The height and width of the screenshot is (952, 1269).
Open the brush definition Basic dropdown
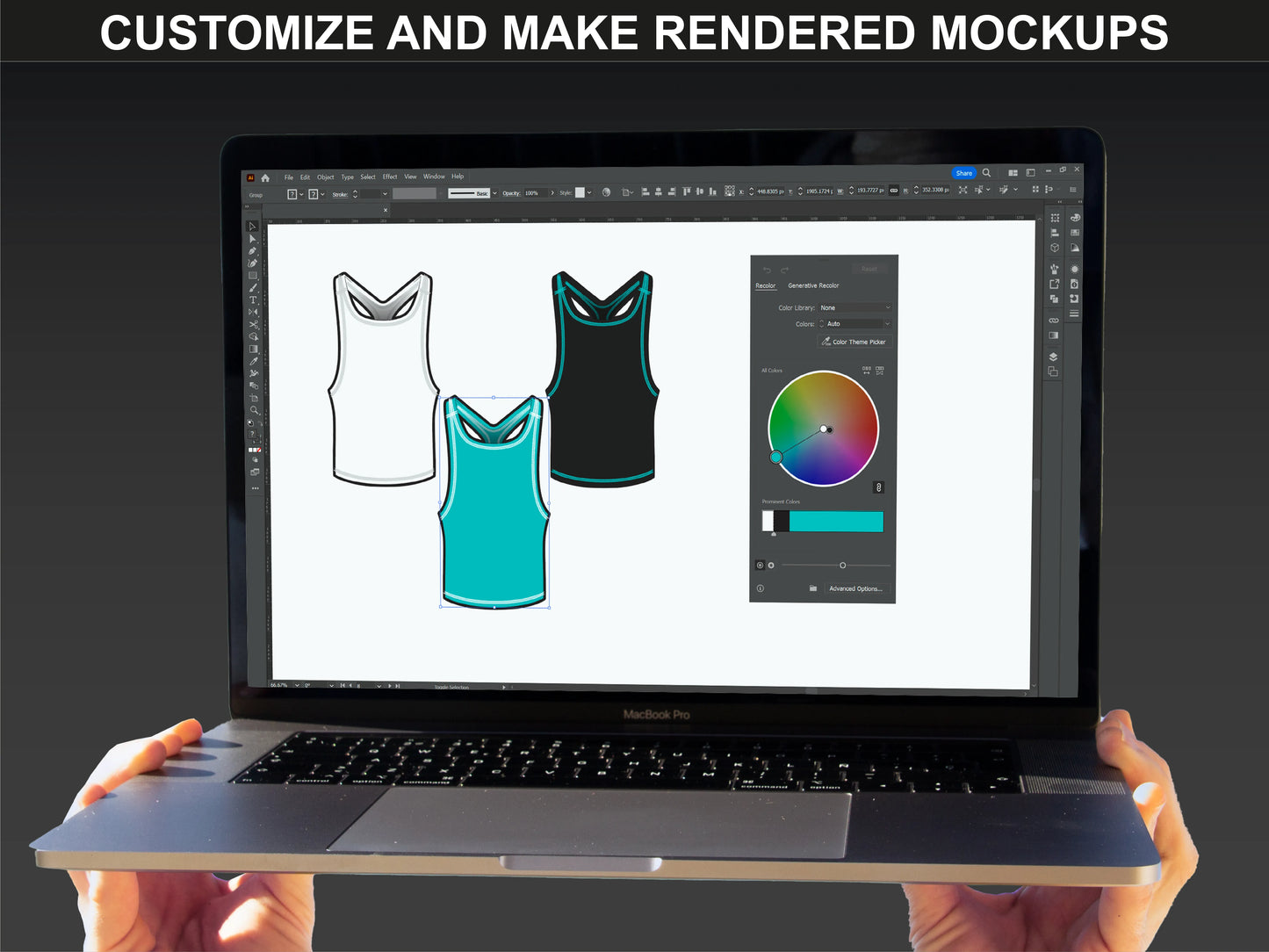click(x=494, y=193)
